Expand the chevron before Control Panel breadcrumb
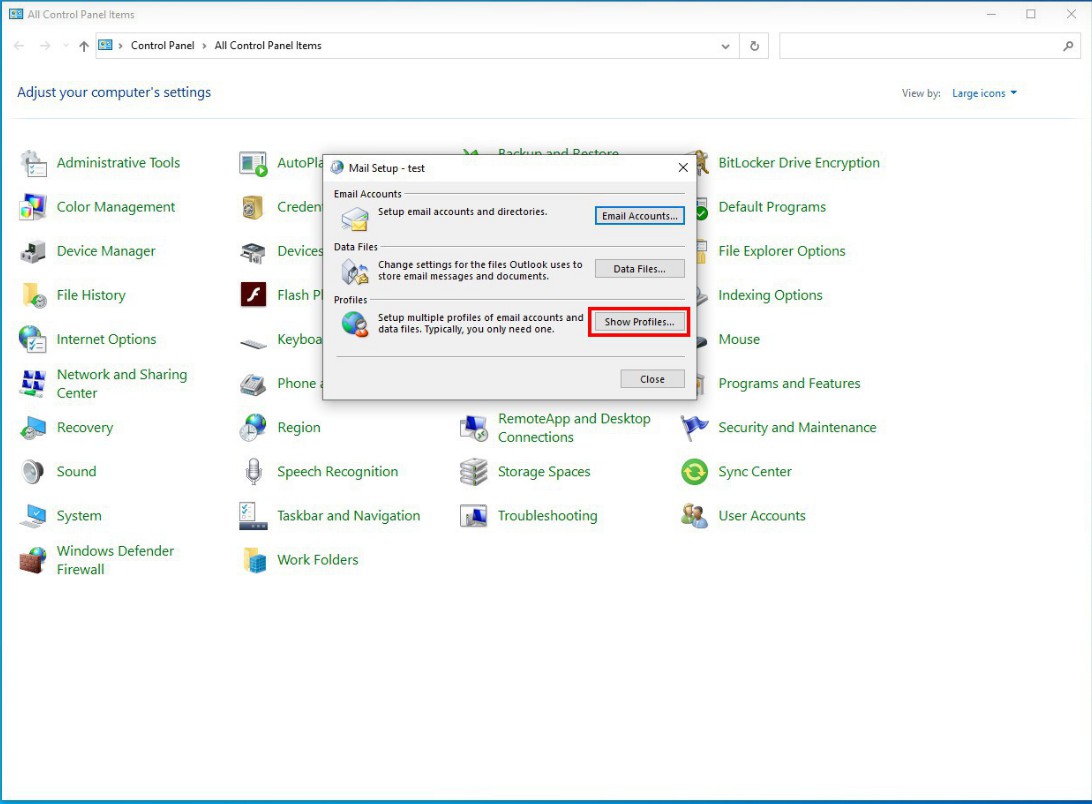 coord(120,46)
